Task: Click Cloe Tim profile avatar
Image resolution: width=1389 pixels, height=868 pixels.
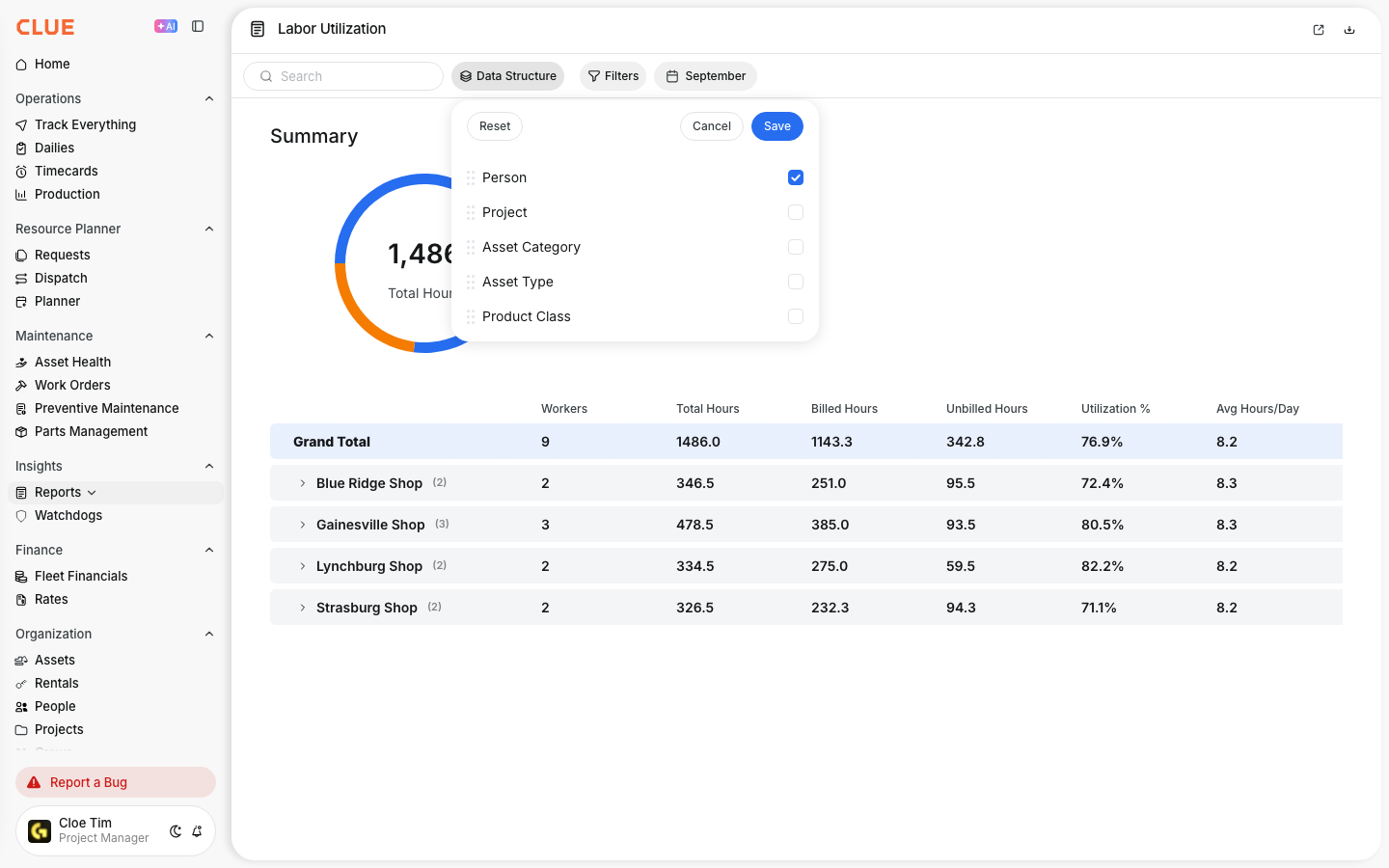Action: click(x=40, y=831)
